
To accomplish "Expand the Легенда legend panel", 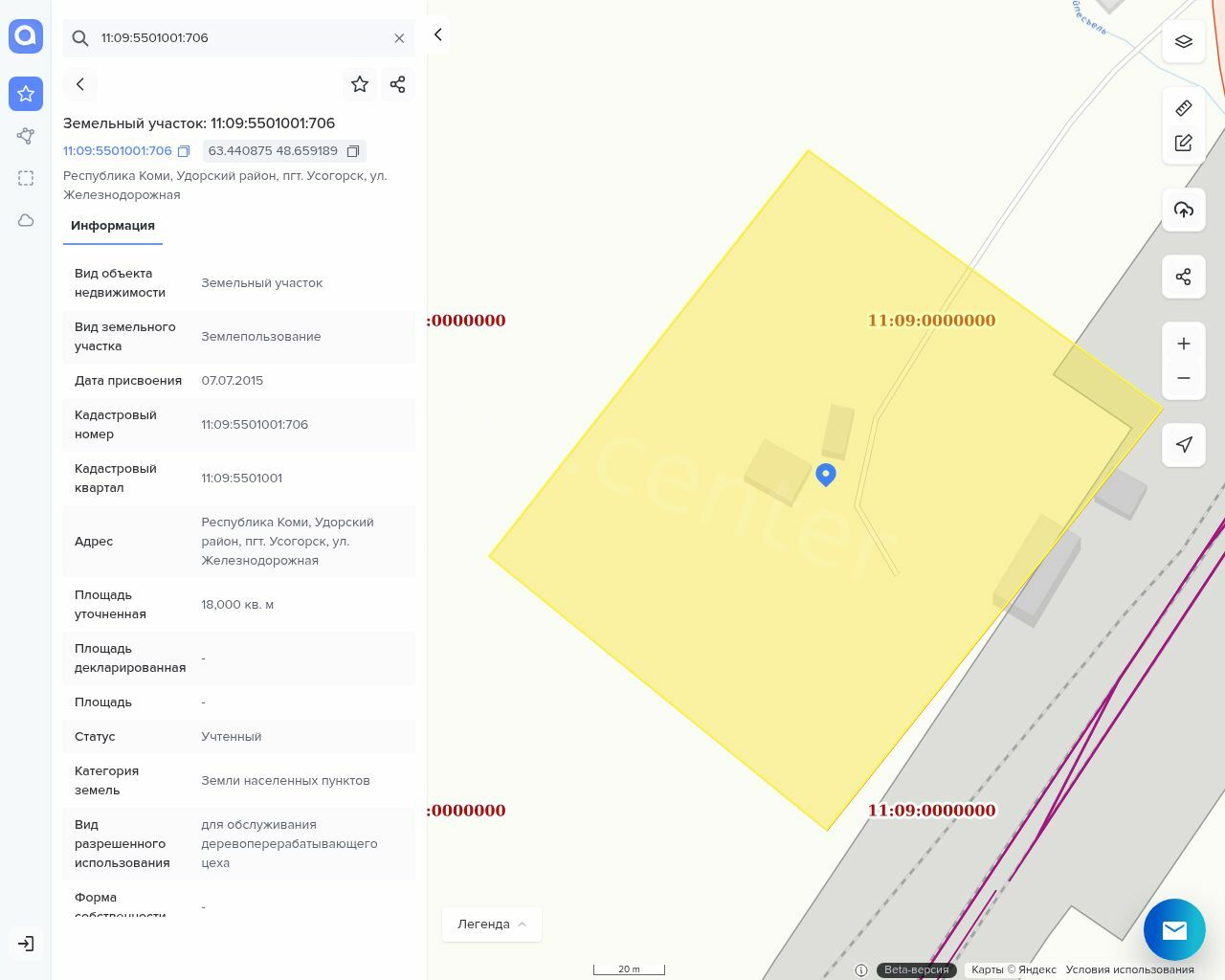I will coord(492,924).
